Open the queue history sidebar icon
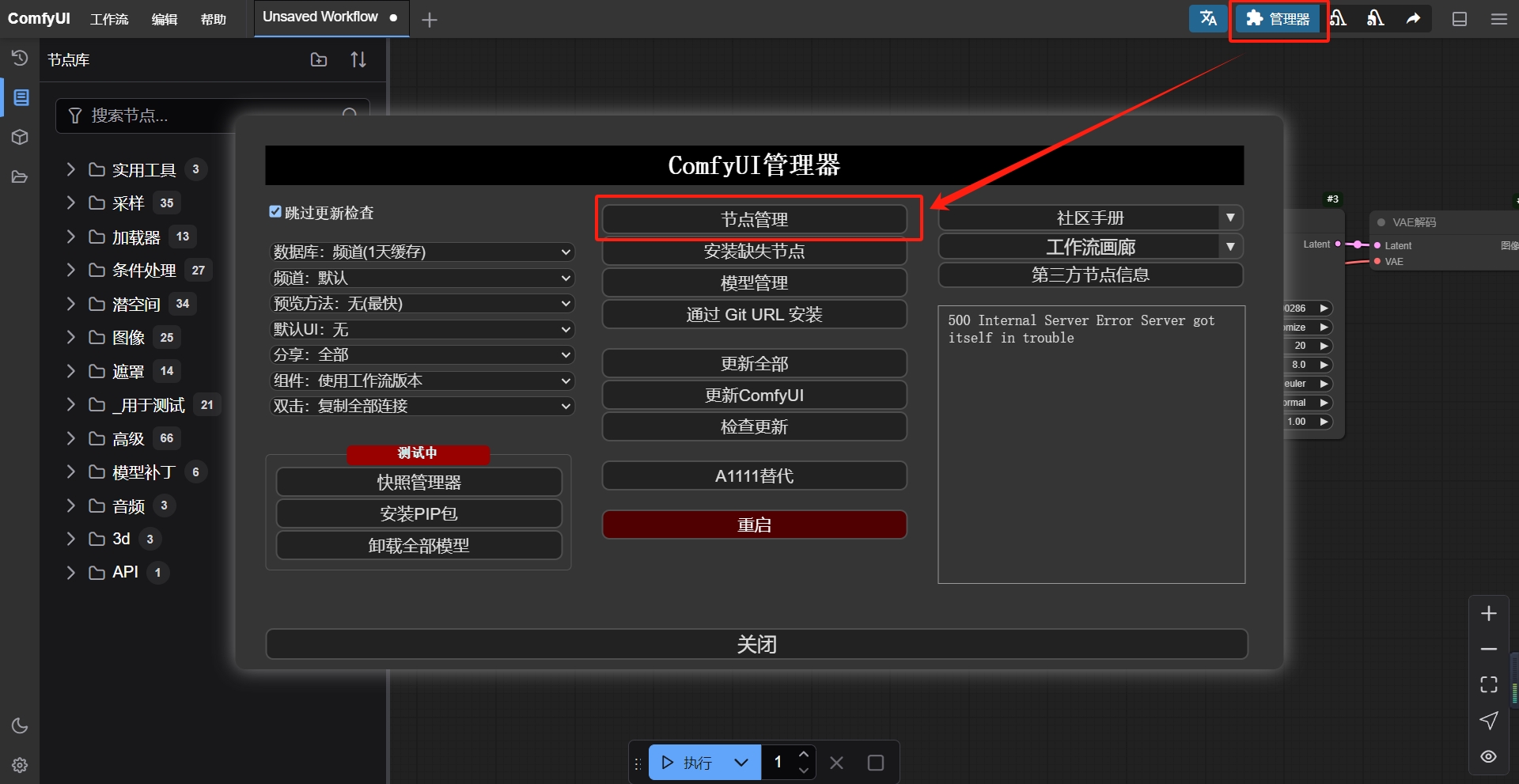 20,58
